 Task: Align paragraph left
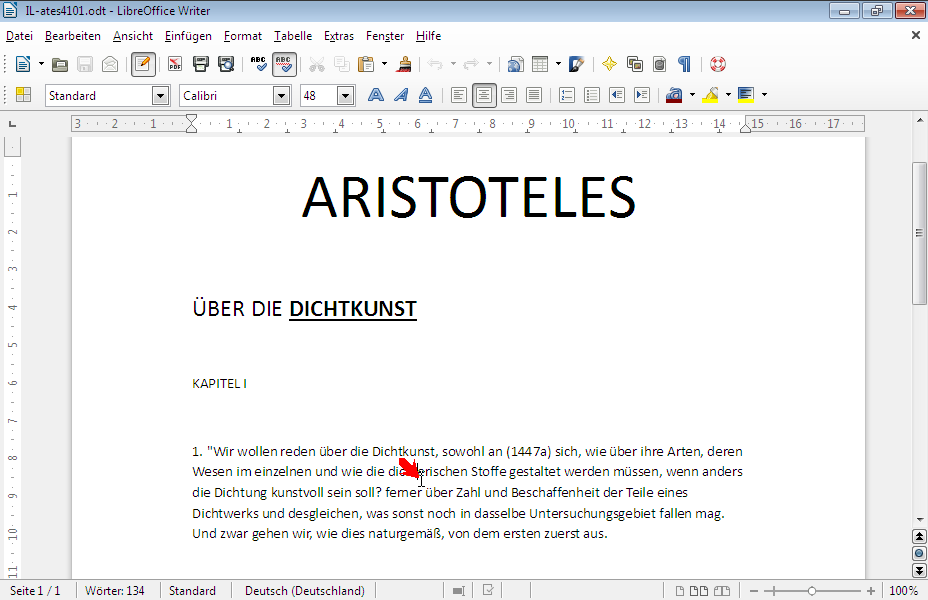[x=459, y=95]
